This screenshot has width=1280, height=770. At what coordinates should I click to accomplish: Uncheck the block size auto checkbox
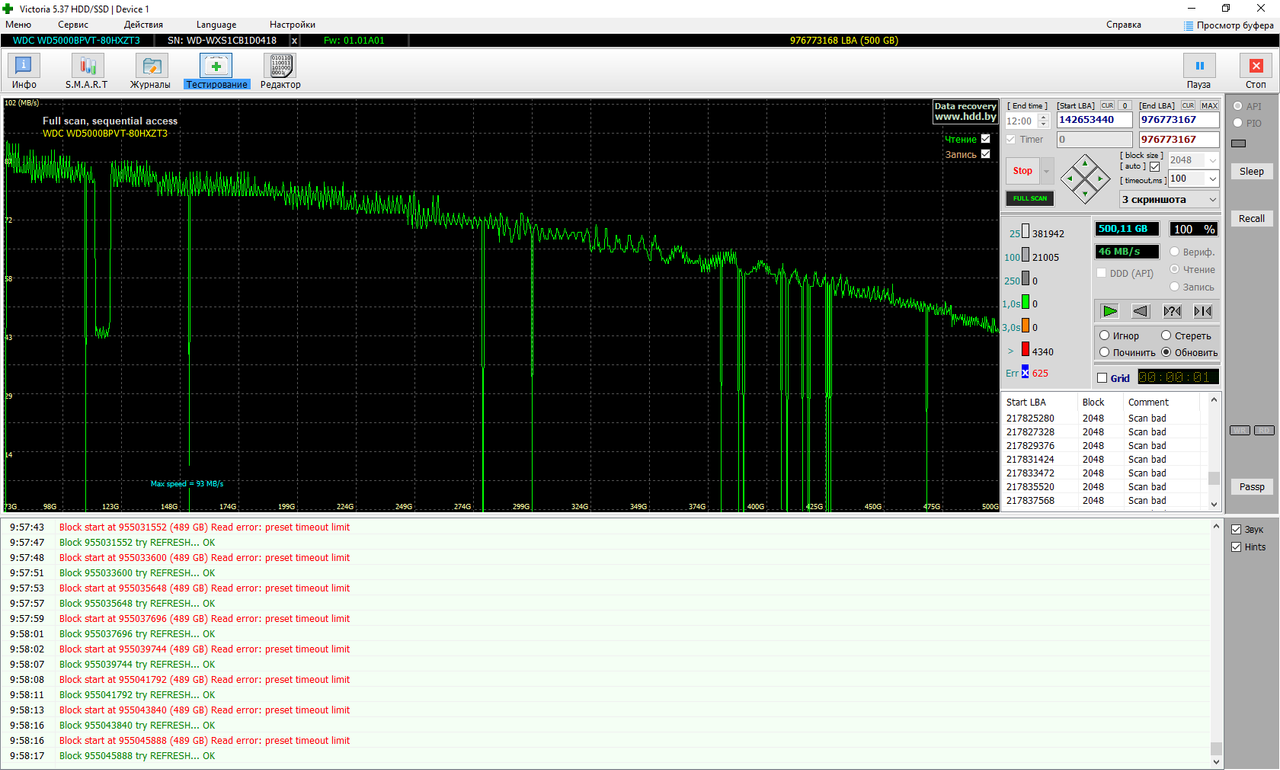[1155, 166]
